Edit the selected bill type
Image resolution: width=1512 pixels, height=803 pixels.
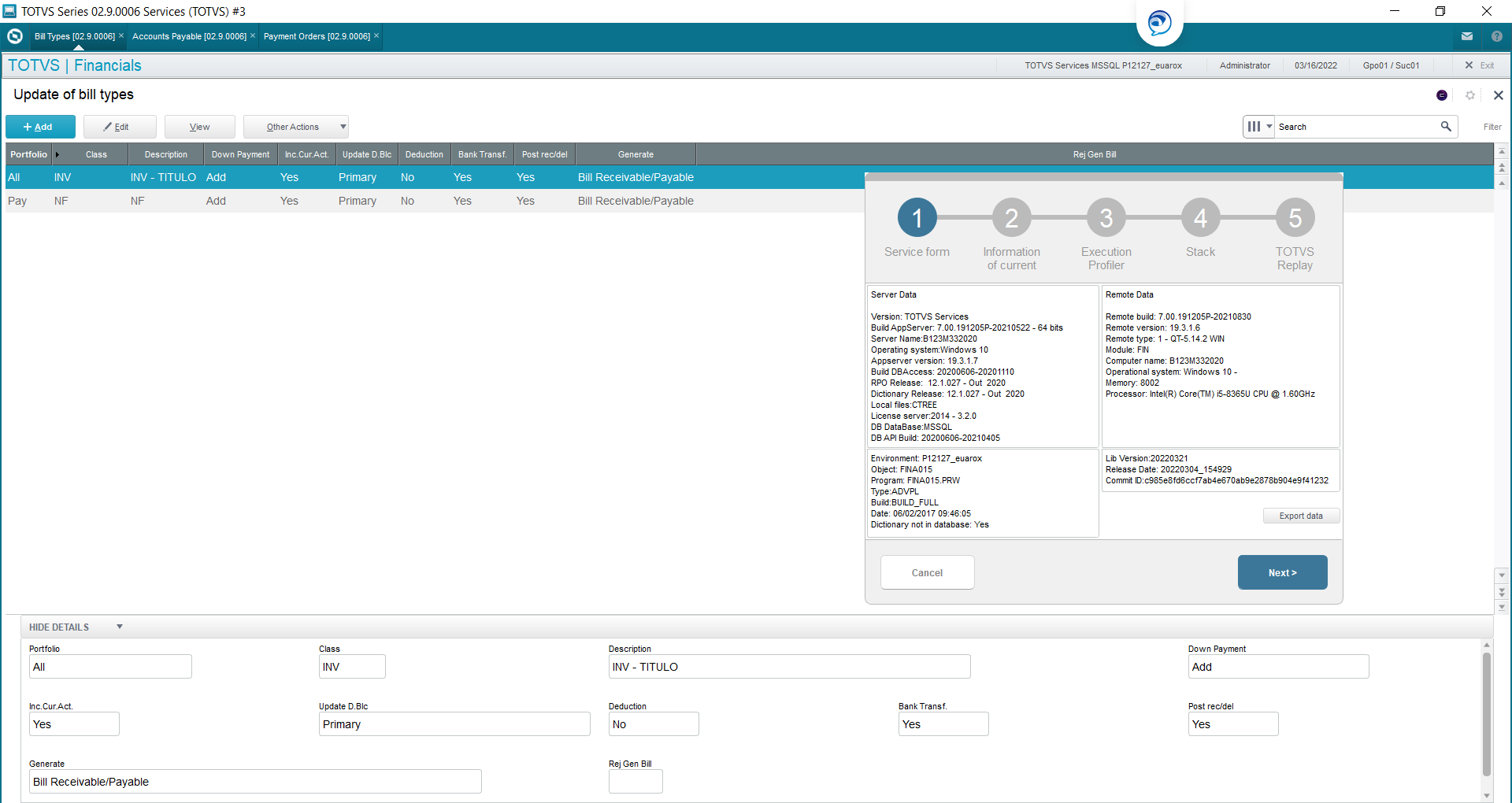pyautogui.click(x=120, y=127)
